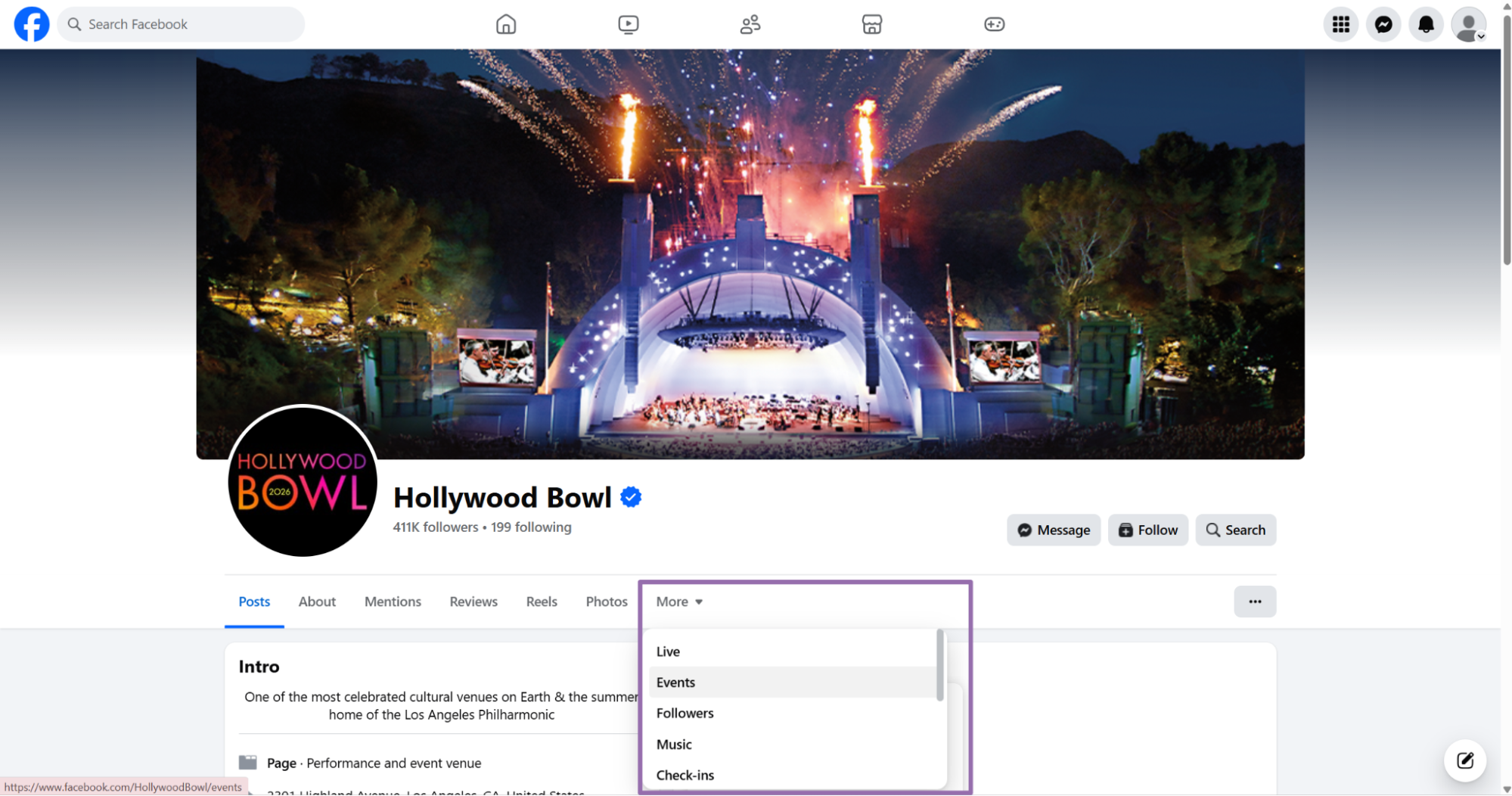1512x796 pixels.
Task: Collapse the More dropdown
Action: [x=679, y=602]
